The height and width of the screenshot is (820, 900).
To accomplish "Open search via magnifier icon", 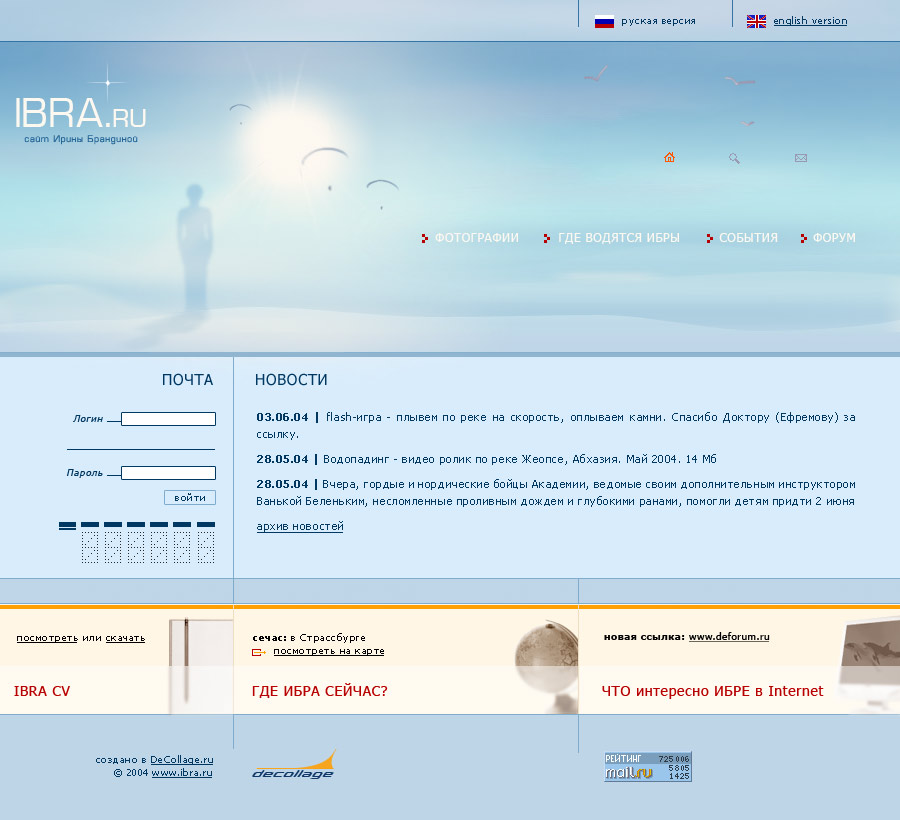I will pyautogui.click(x=734, y=158).
